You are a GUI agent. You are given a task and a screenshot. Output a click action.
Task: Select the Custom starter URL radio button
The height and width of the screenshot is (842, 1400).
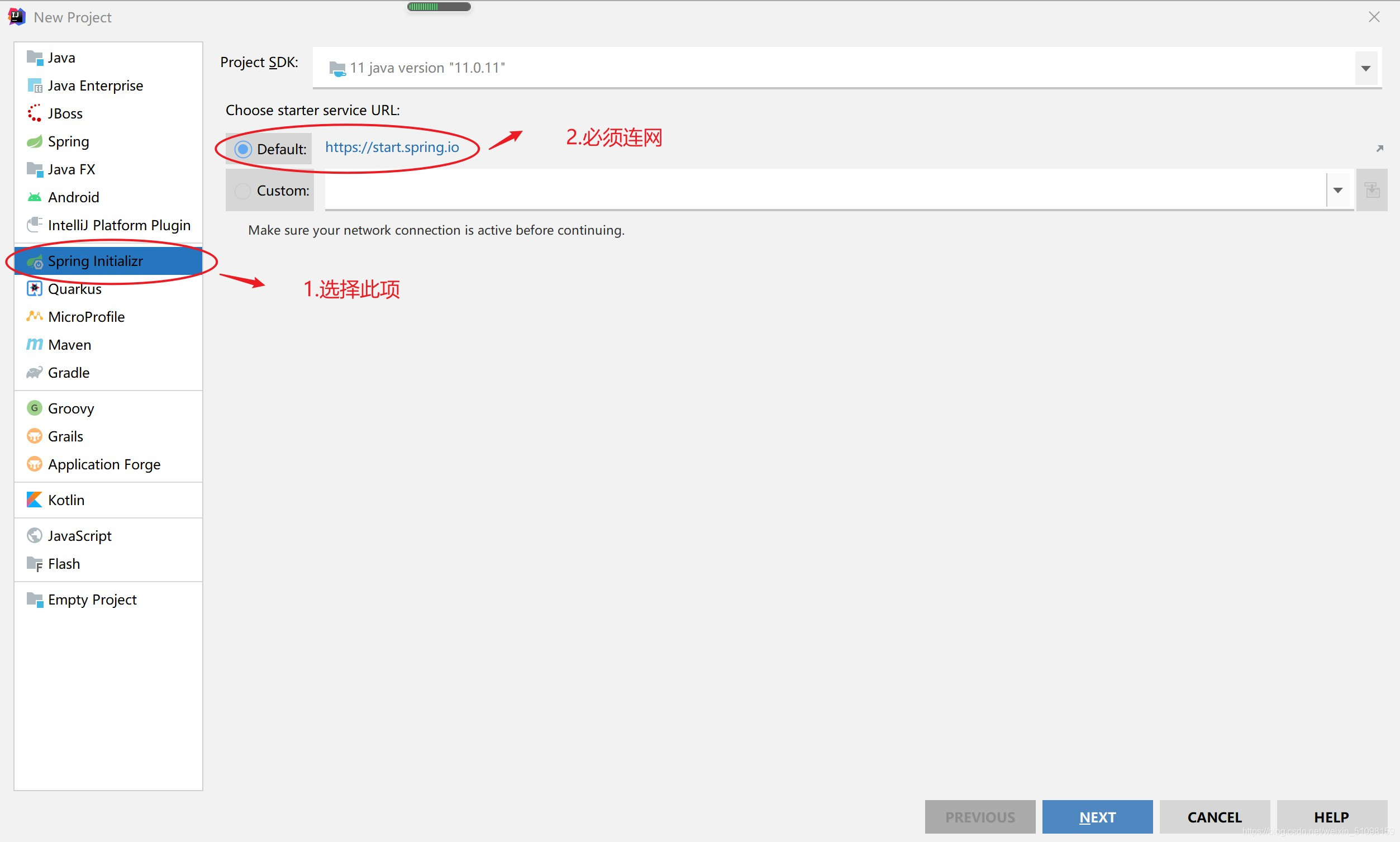pos(243,191)
